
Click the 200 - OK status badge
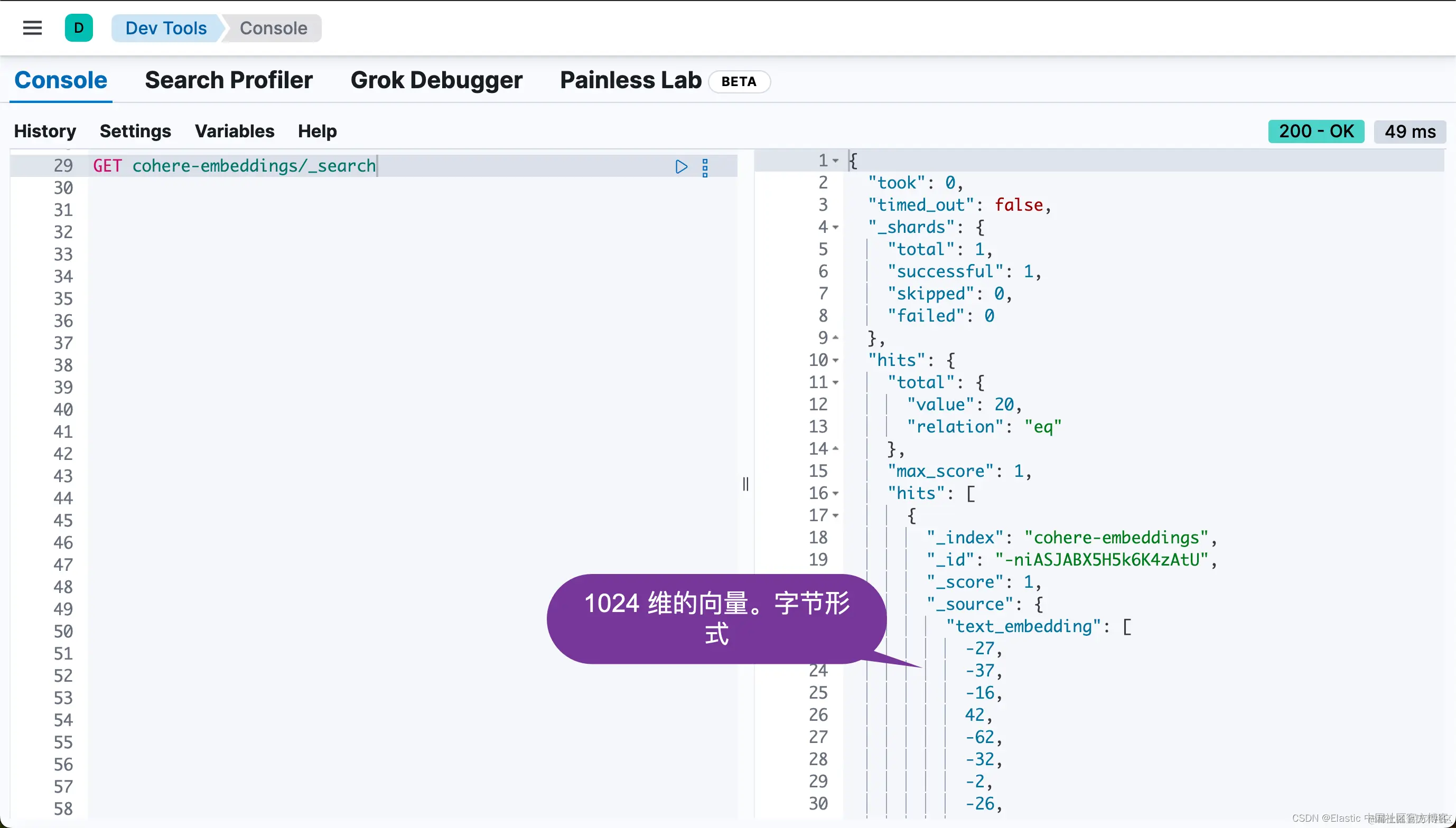pyautogui.click(x=1315, y=131)
